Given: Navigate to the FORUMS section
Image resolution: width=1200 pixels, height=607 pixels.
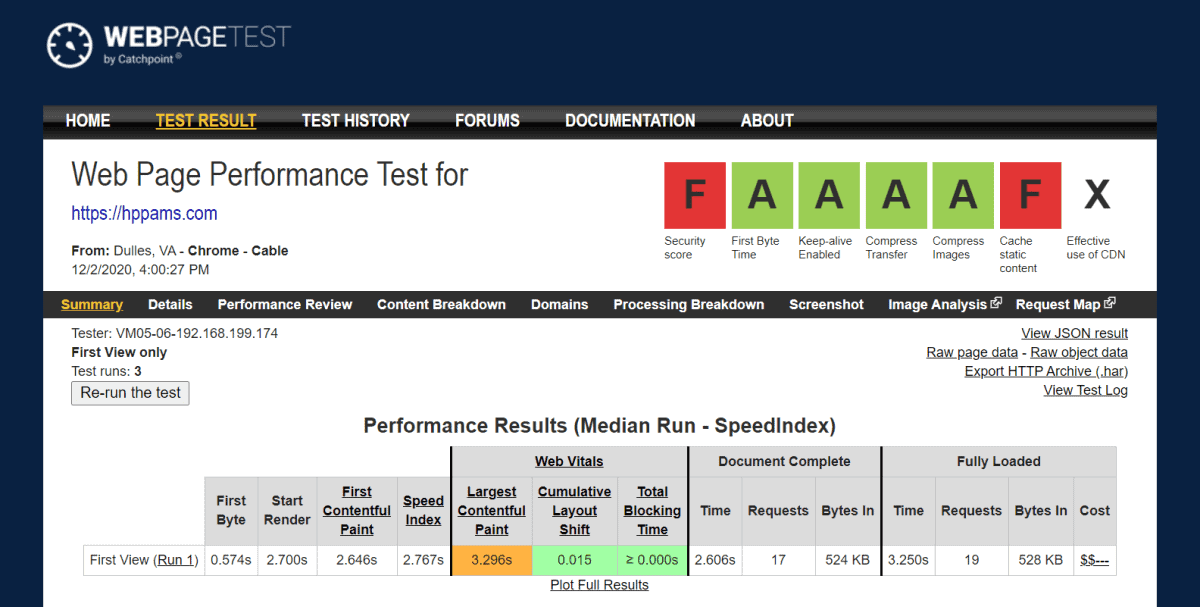Looking at the screenshot, I should (487, 120).
